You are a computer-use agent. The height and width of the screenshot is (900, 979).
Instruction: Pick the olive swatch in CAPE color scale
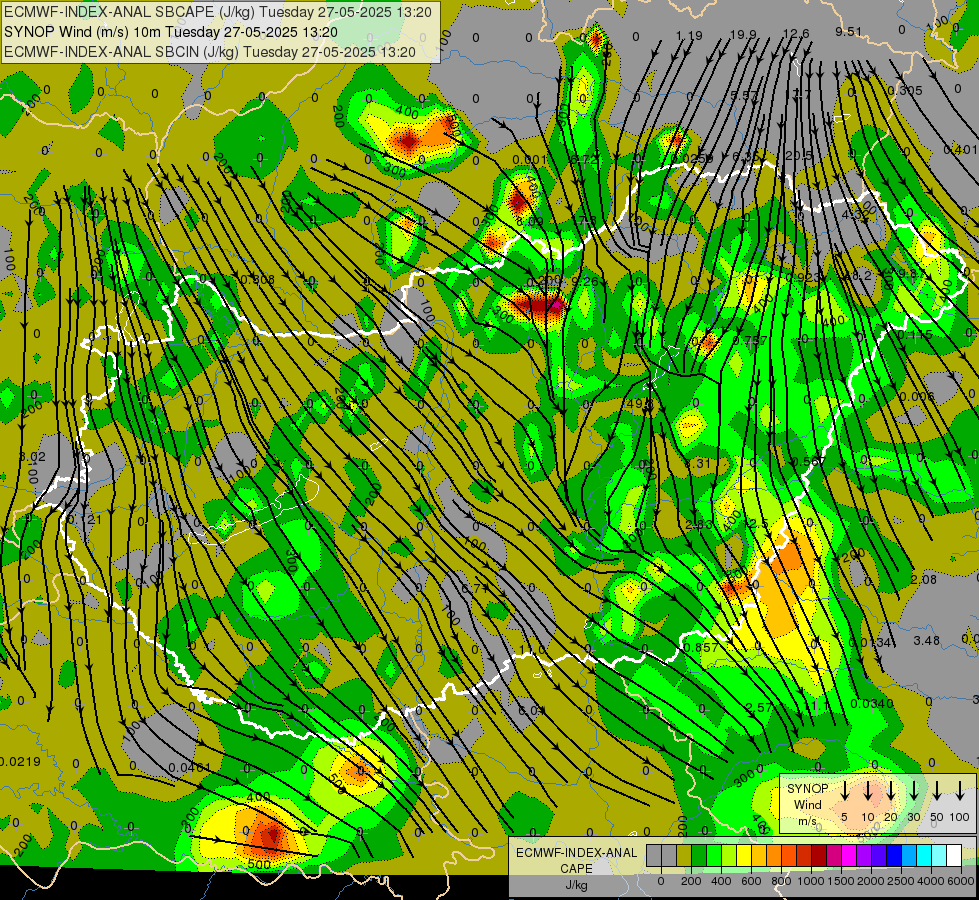pos(684,855)
